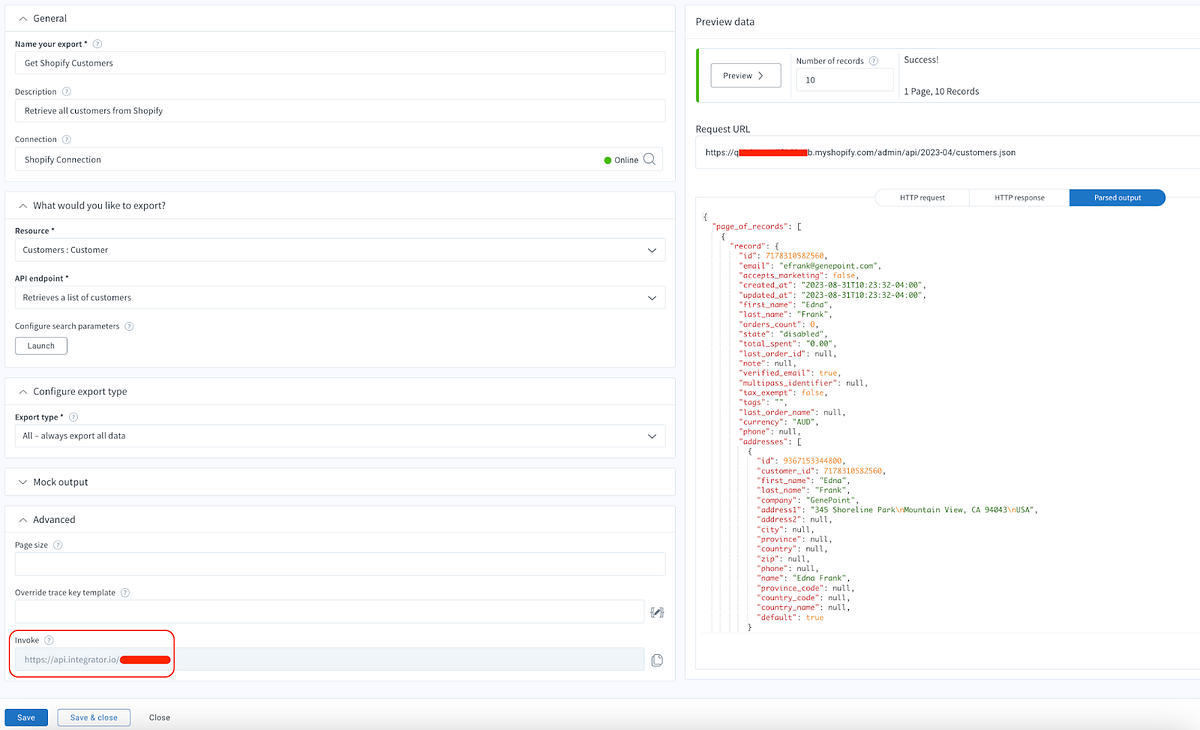
Task: Copy the Invoke URL using the copy icon
Action: (x=657, y=659)
